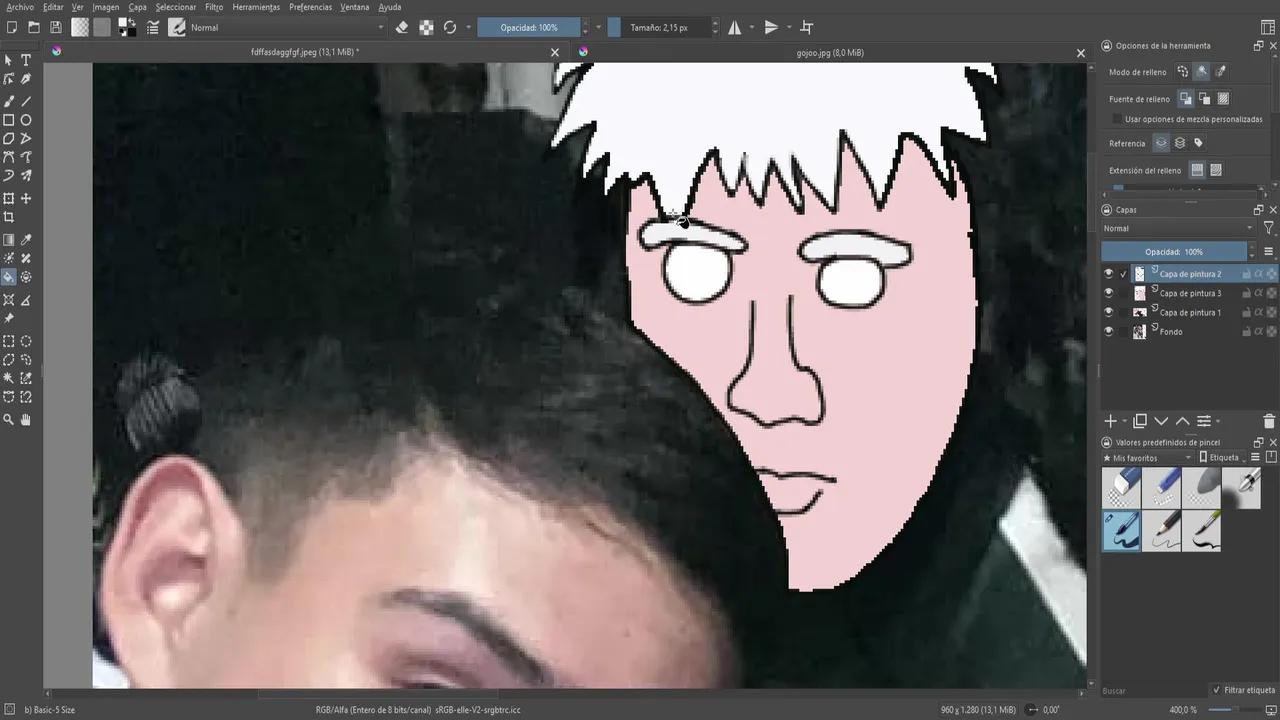
Task: Click the Buscar preset search field
Action: point(1153,690)
